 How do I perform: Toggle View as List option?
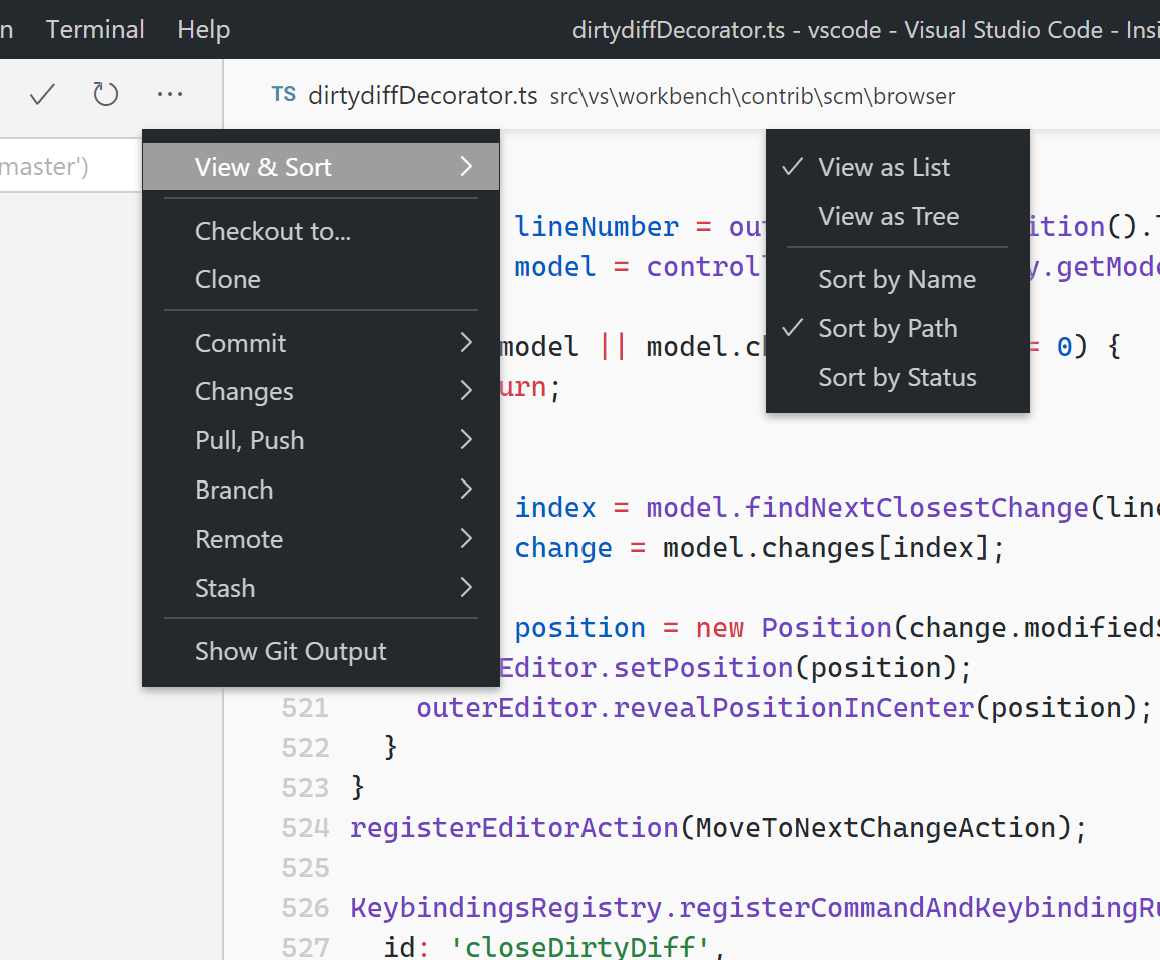coord(897,167)
